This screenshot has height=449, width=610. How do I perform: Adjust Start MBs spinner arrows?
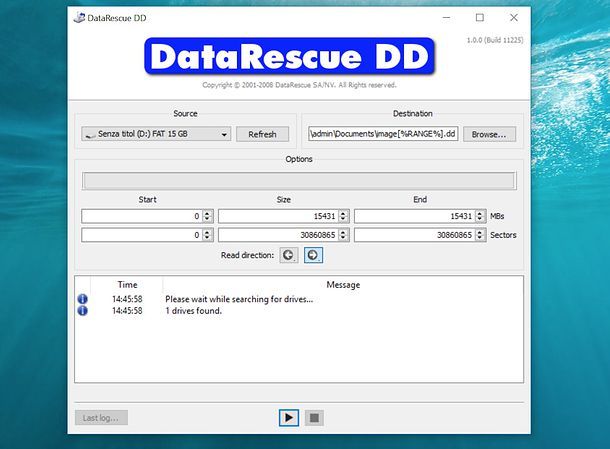click(x=207, y=216)
